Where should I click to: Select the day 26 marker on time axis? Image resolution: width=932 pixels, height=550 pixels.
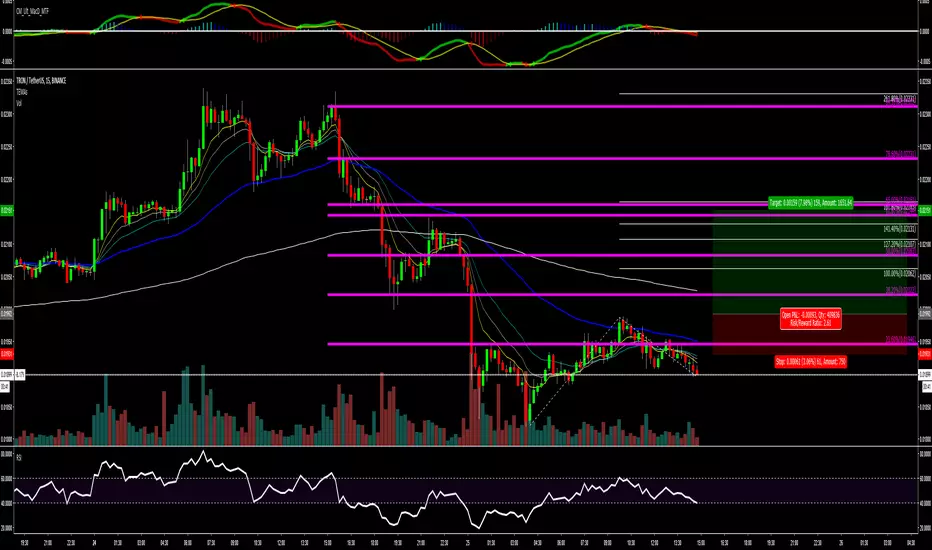[x=841, y=542]
